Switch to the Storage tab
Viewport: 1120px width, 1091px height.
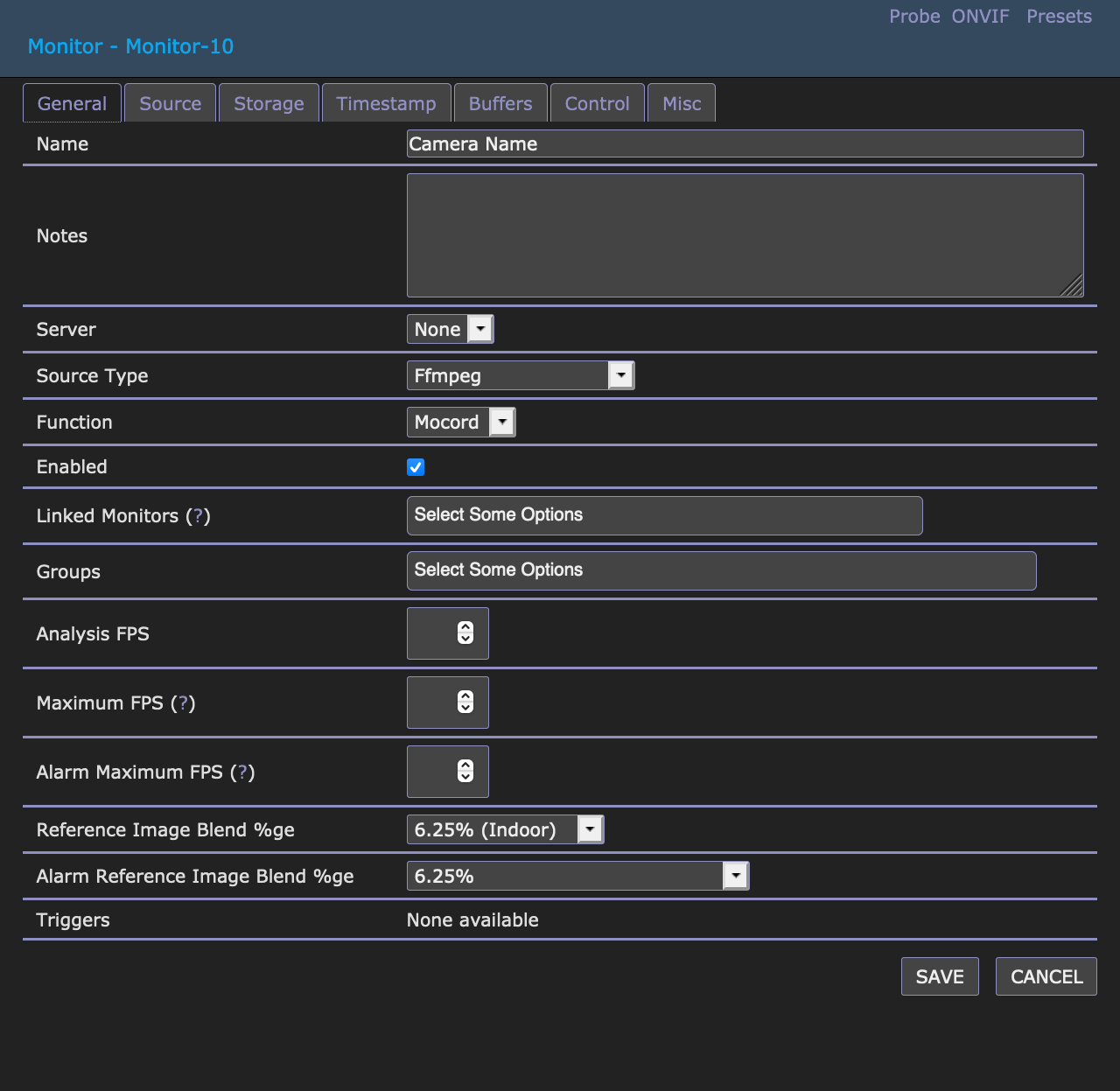pos(269,103)
